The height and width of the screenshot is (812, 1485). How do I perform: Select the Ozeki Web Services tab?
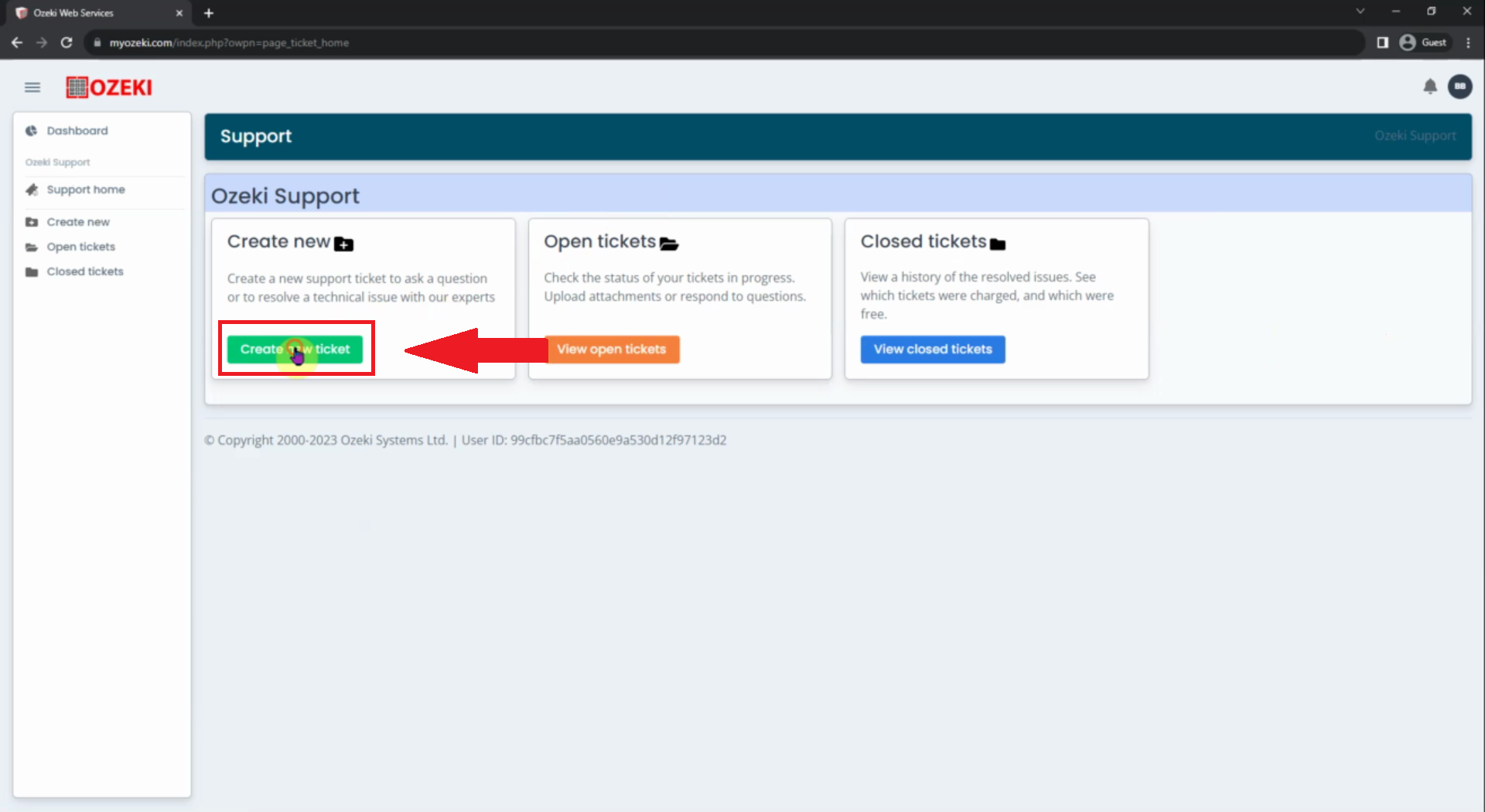[x=99, y=13]
